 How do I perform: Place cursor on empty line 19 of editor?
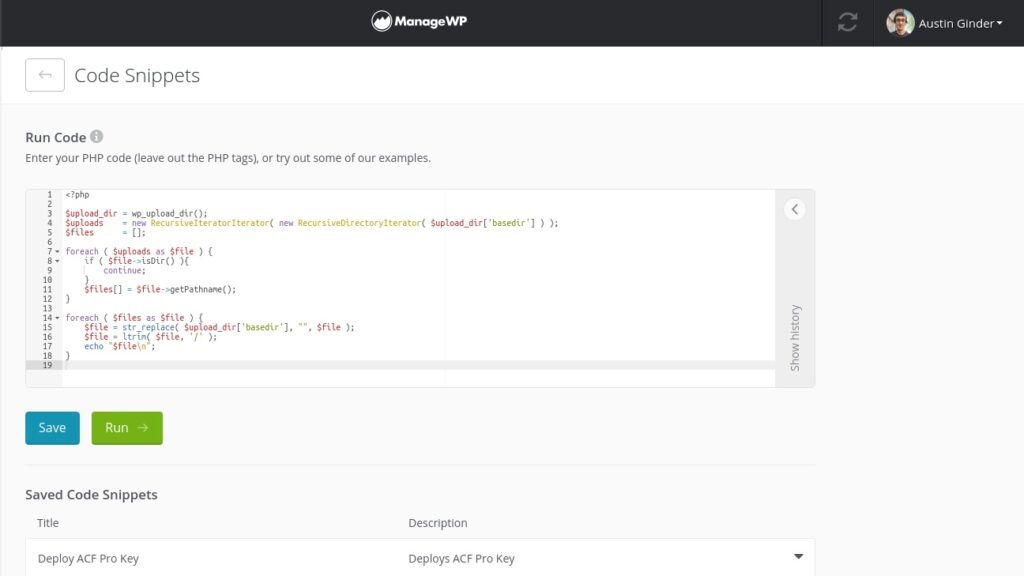tap(400, 365)
